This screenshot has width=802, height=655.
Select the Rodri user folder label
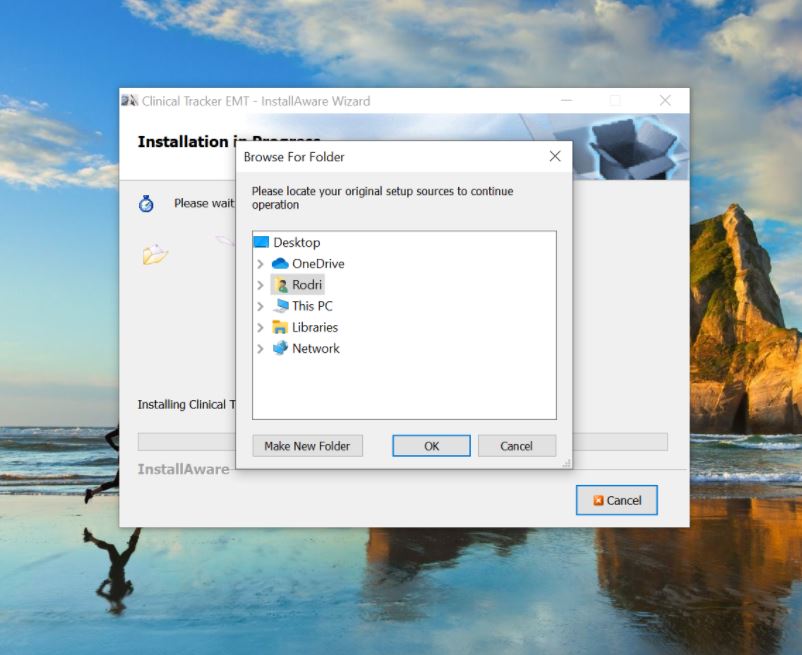(307, 285)
